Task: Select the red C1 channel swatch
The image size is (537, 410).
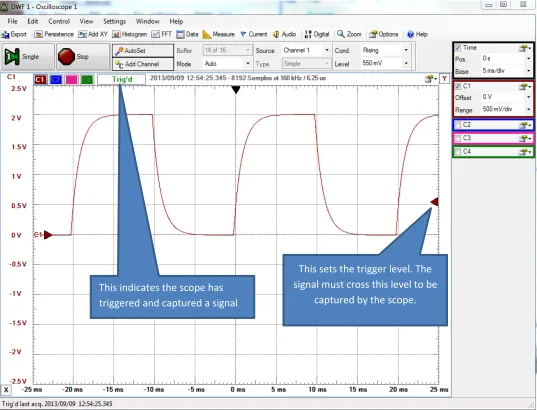Action: pyautogui.click(x=40, y=80)
